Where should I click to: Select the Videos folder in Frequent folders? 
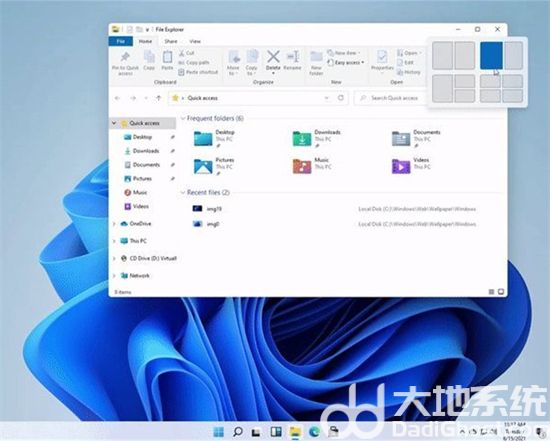411,166
